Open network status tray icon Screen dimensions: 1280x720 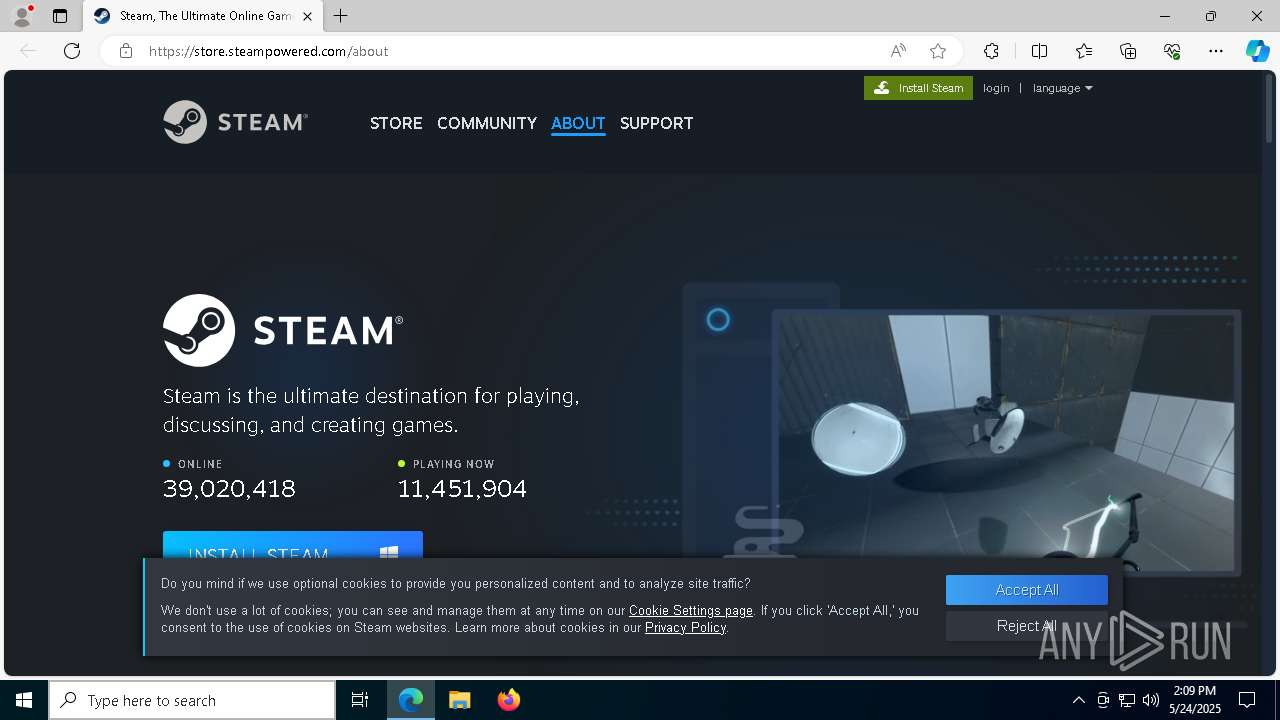coord(1126,700)
